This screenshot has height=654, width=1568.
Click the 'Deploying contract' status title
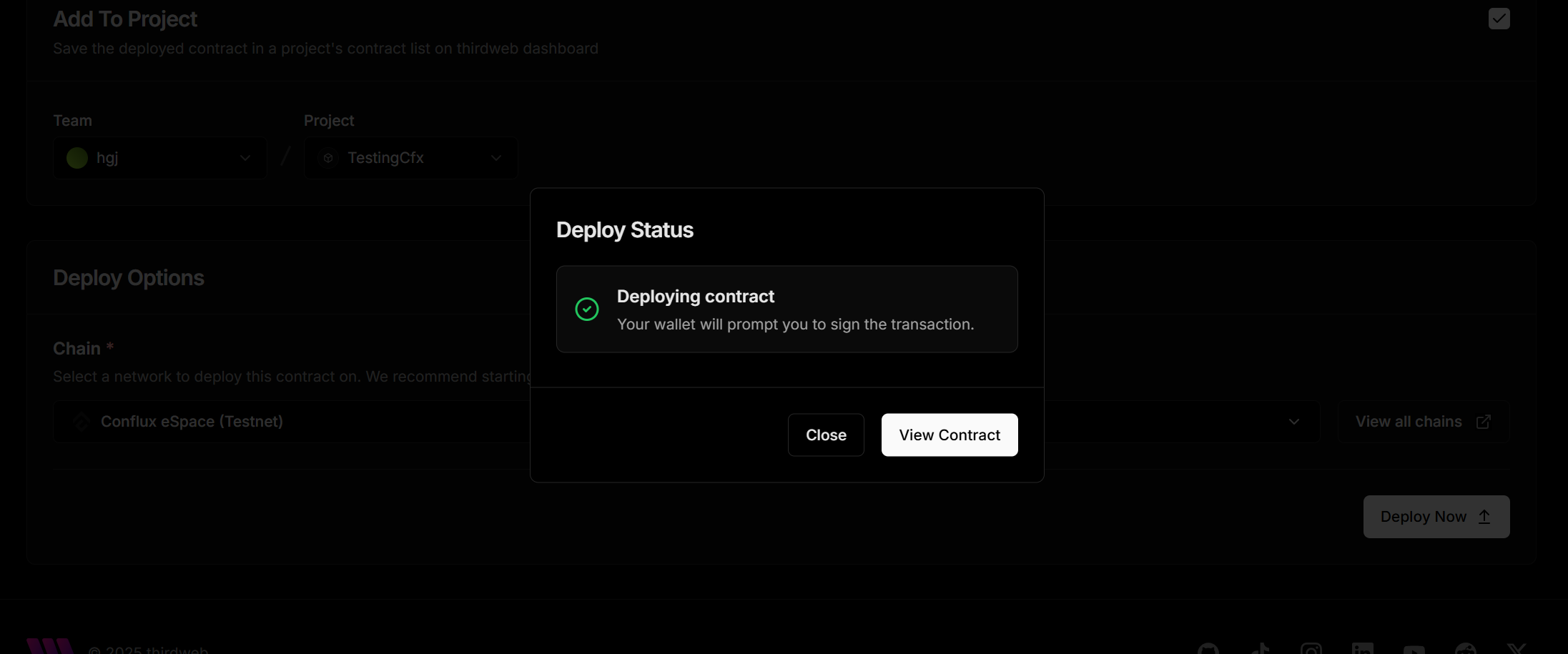(x=695, y=296)
